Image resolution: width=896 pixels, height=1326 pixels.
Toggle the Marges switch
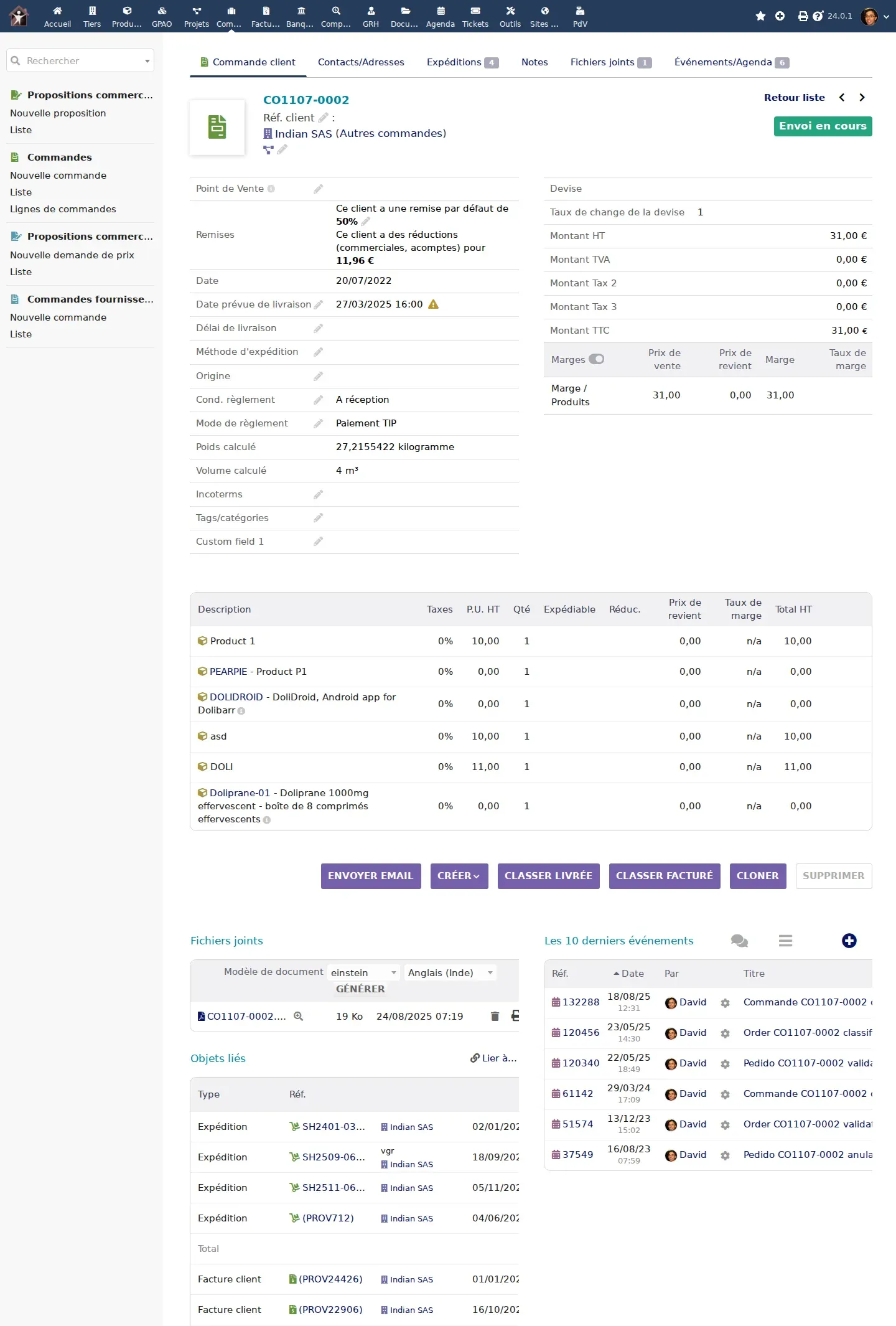pos(596,359)
